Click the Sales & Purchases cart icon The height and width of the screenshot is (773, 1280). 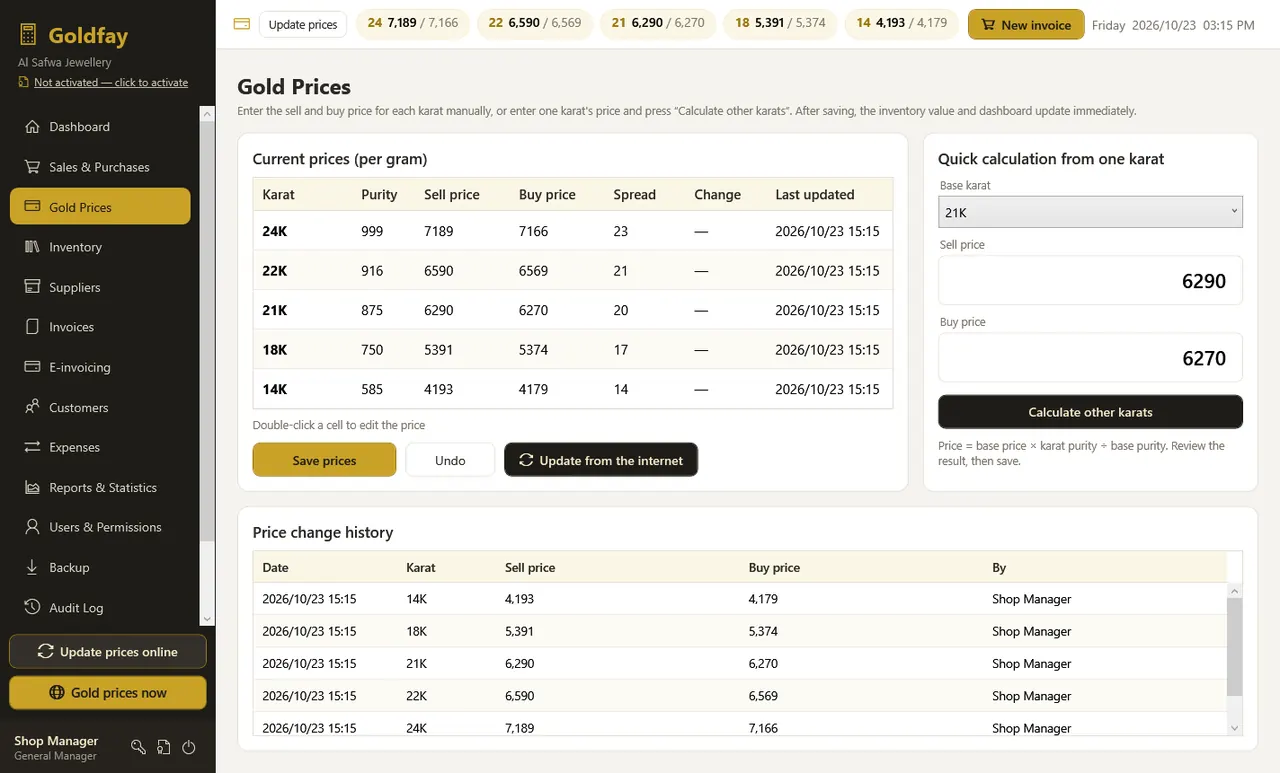(x=32, y=167)
